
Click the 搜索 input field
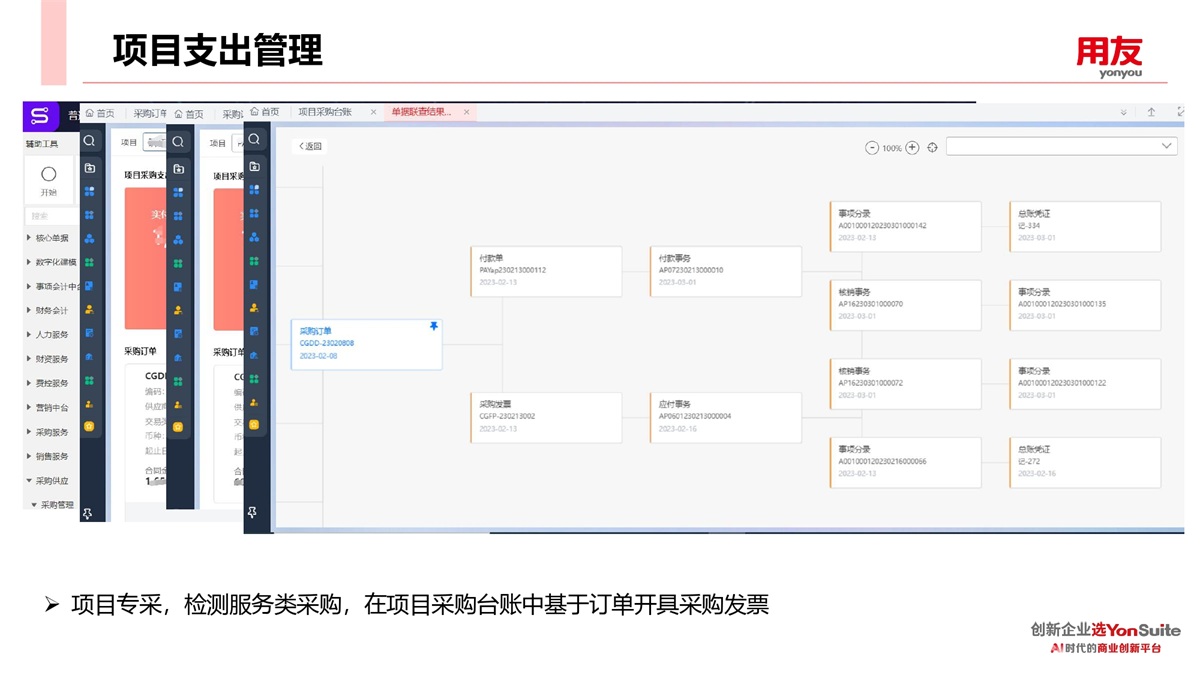click(x=50, y=216)
